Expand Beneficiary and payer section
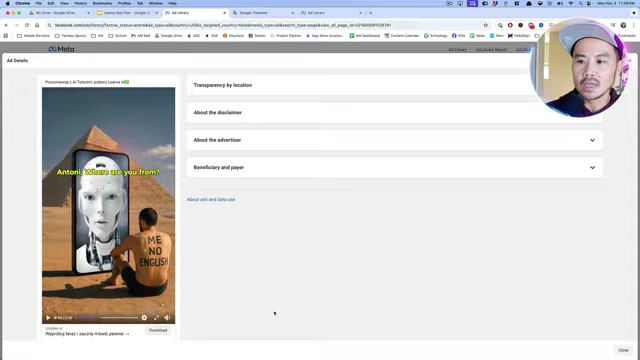Viewport: 640px width, 360px height. tap(394, 167)
